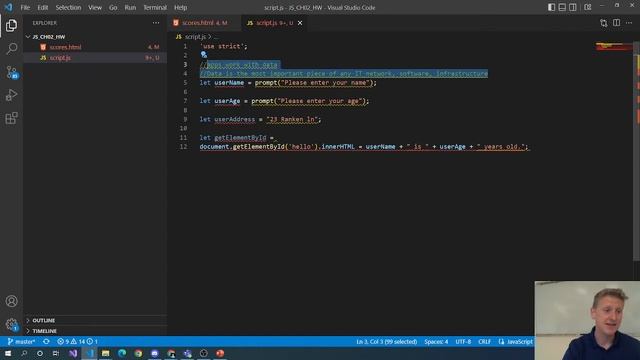This screenshot has width=640, height=360.
Task: Open the Run menu
Action: [x=130, y=7]
